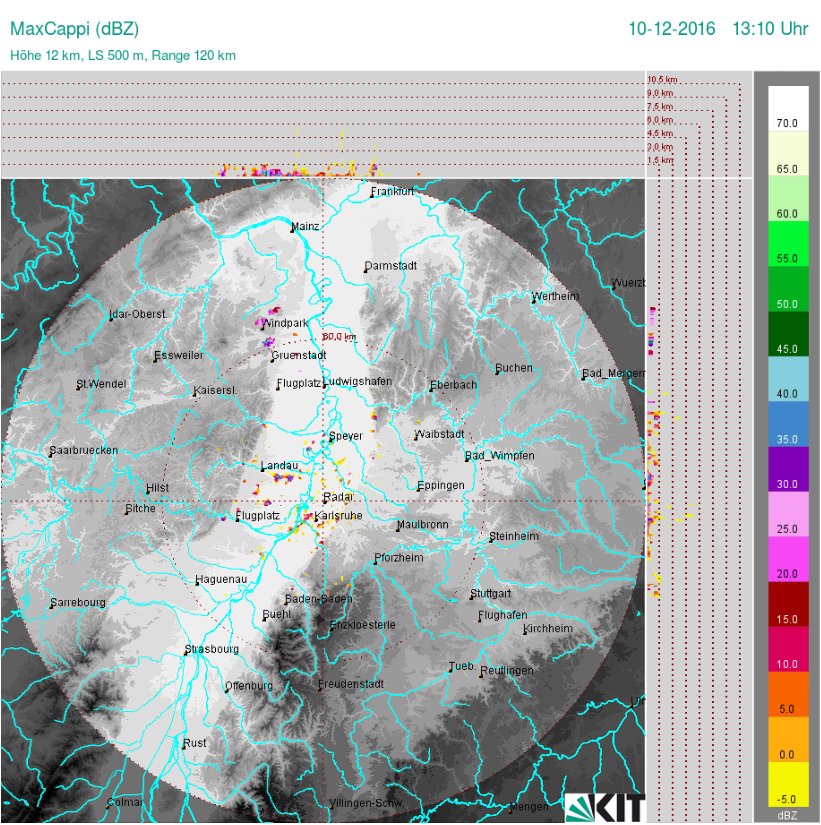Click the Windpark echo cluster

click(270, 319)
